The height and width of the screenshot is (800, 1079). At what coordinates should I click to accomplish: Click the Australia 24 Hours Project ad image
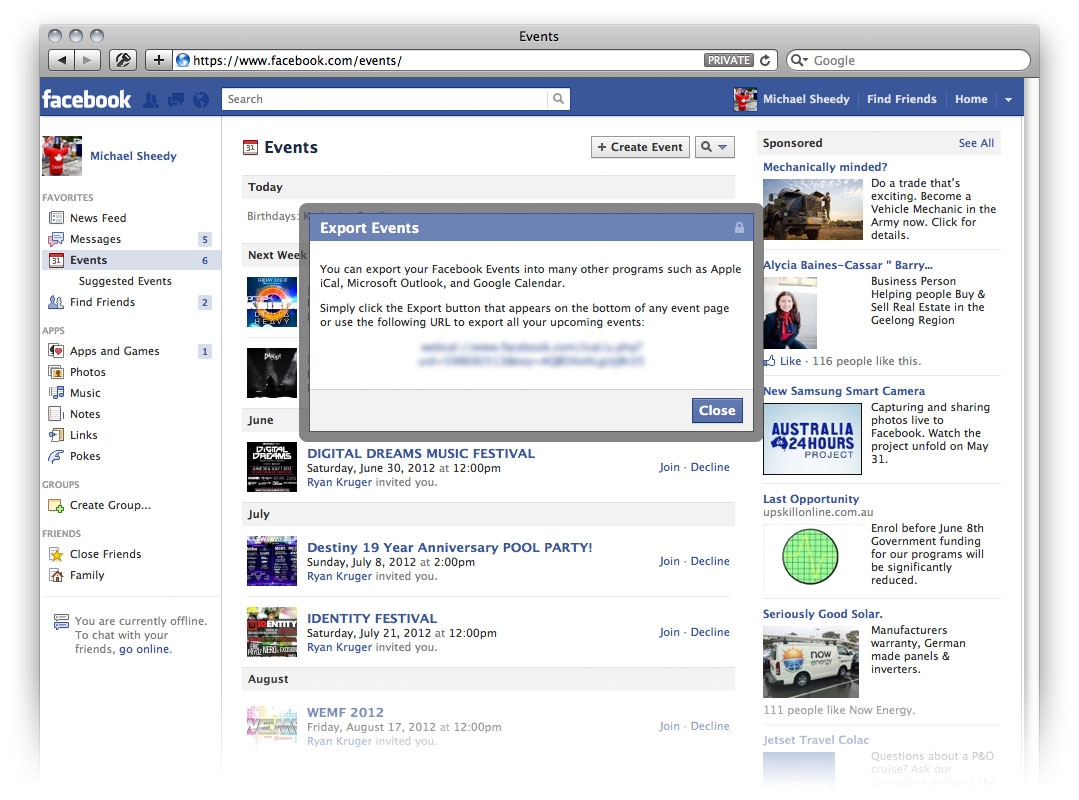click(x=812, y=439)
